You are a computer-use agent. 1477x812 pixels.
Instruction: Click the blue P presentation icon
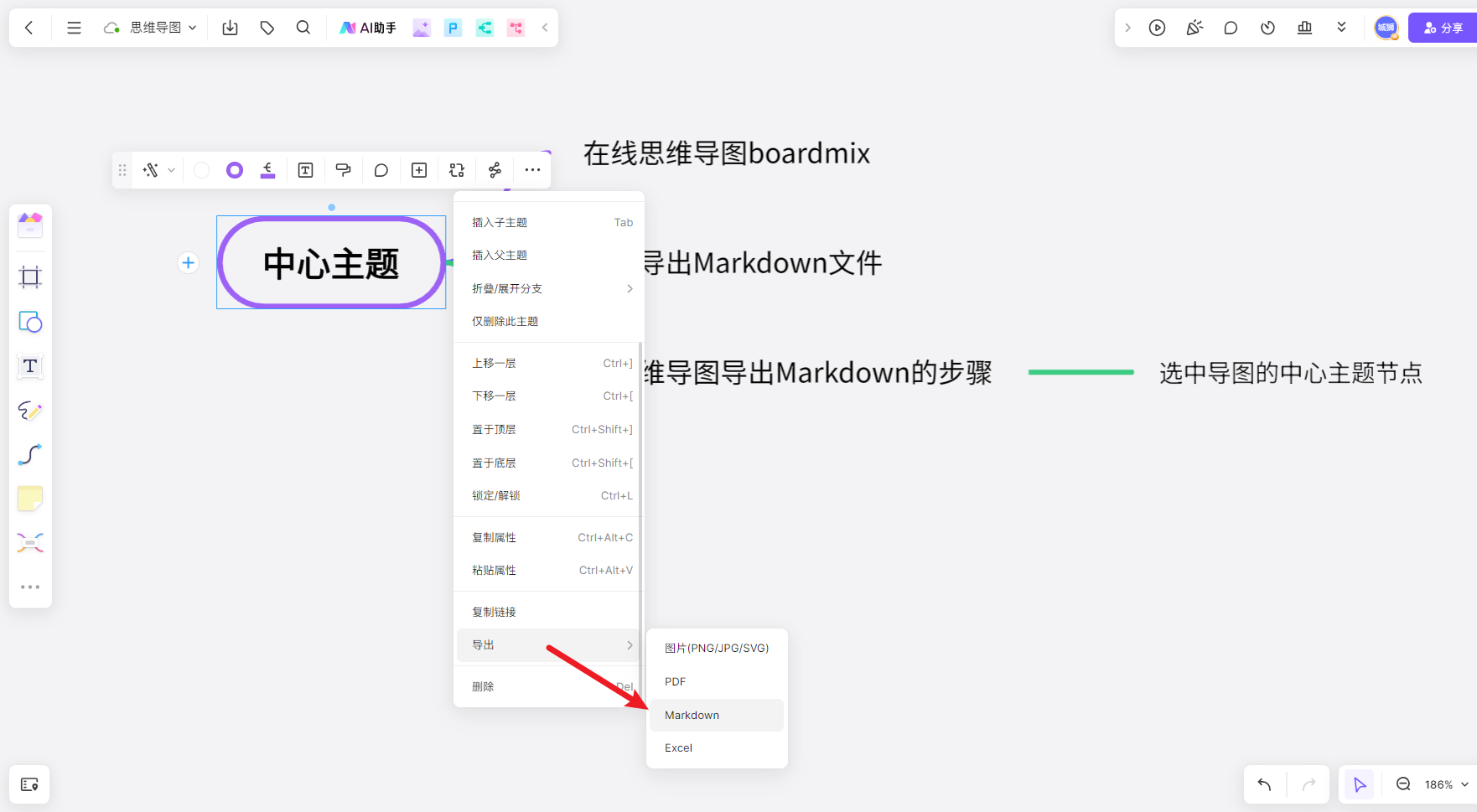click(x=453, y=28)
